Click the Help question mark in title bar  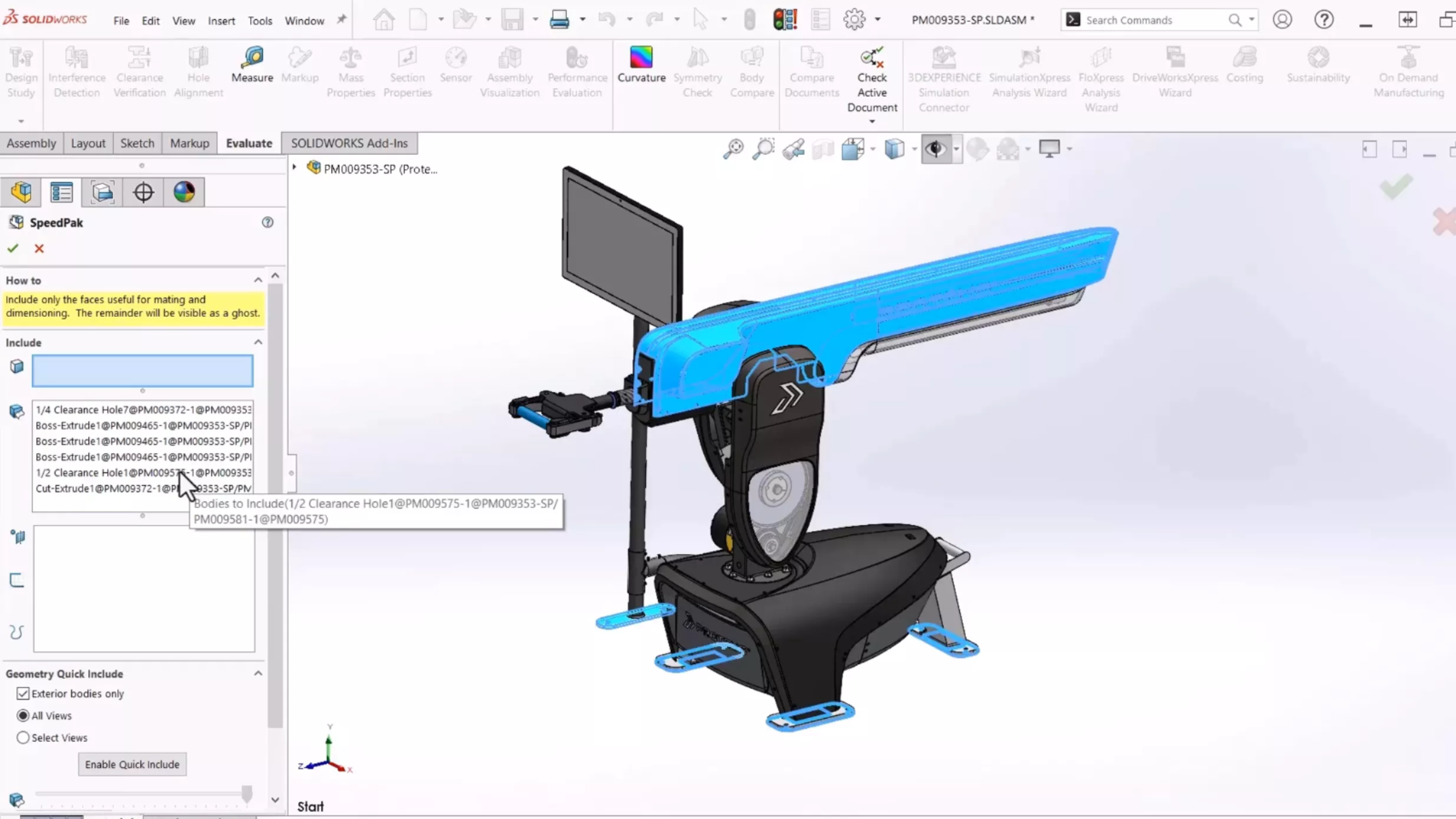point(1324,19)
